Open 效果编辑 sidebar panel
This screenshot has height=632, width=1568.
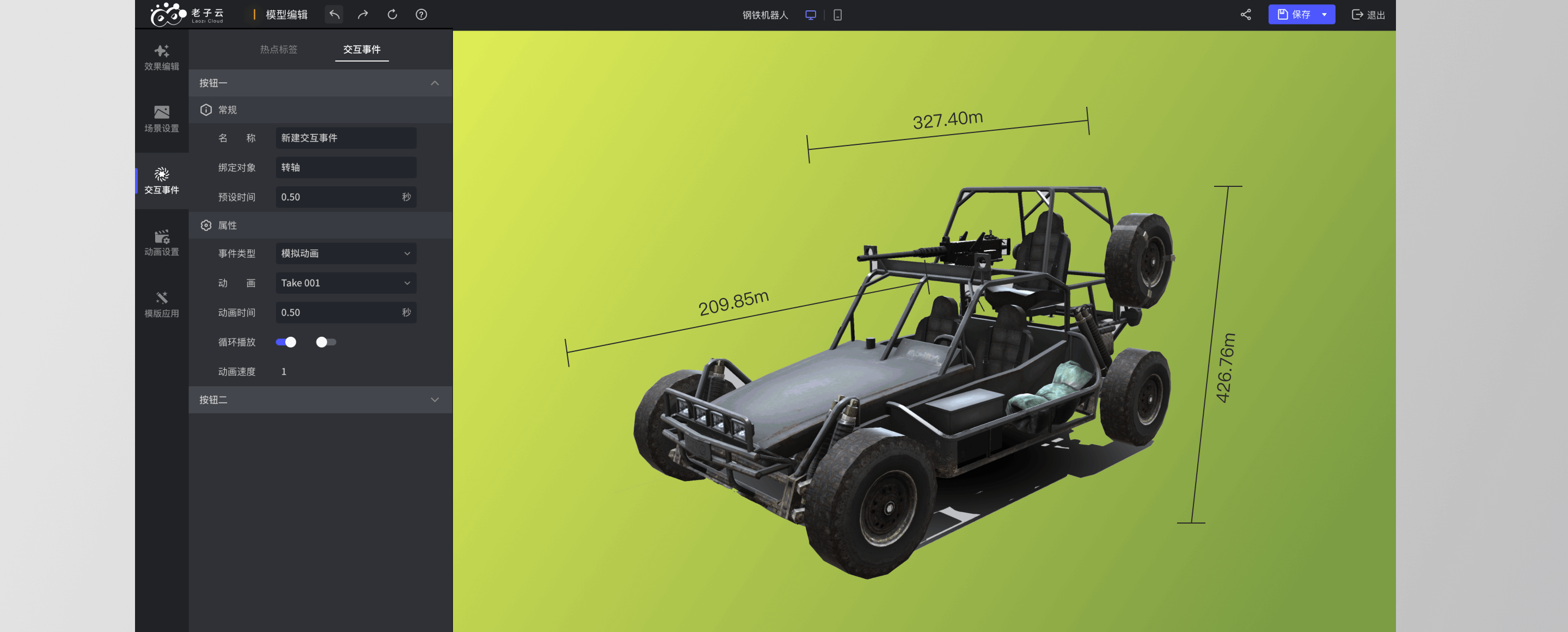pos(161,58)
